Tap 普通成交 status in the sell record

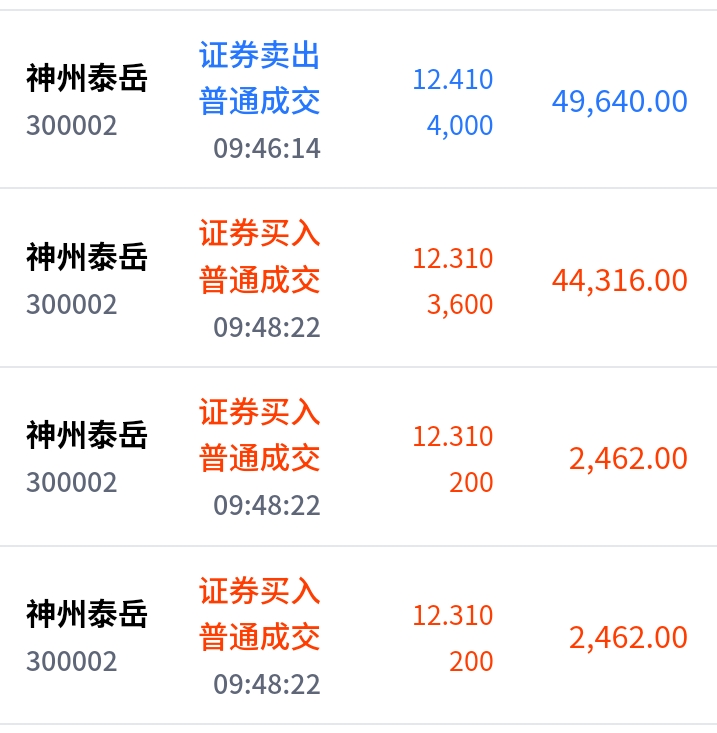pyautogui.click(x=259, y=102)
